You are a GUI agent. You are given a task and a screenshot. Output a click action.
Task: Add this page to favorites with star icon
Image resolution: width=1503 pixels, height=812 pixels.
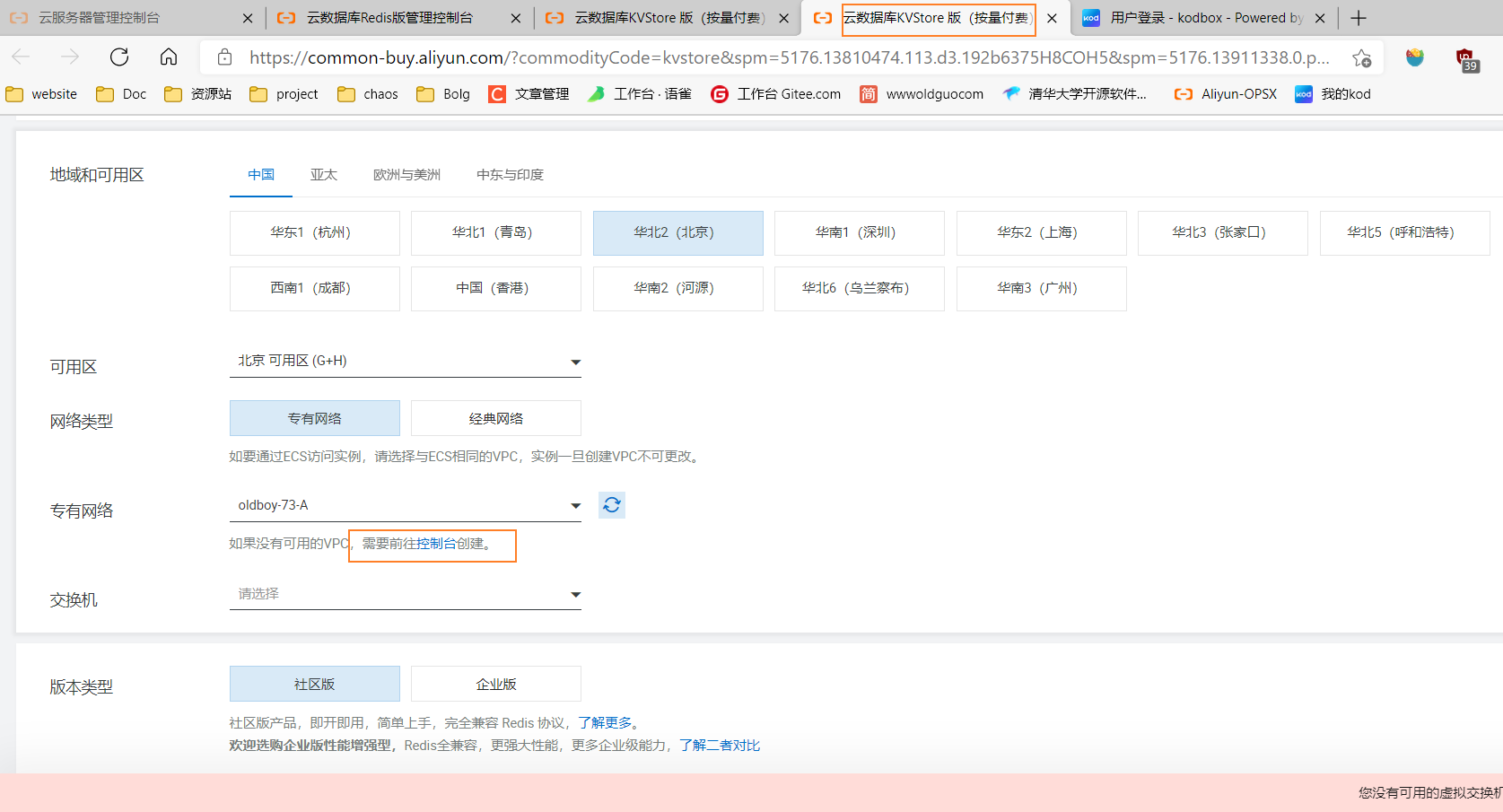(x=1361, y=58)
